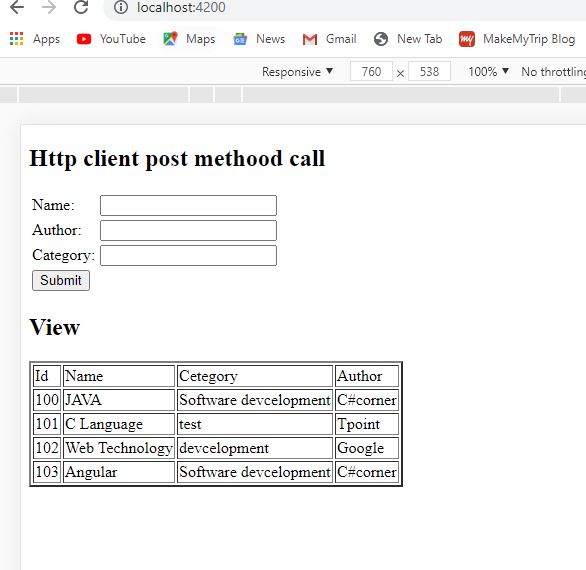
Task: Click the Category: form label
Action: click(x=64, y=255)
